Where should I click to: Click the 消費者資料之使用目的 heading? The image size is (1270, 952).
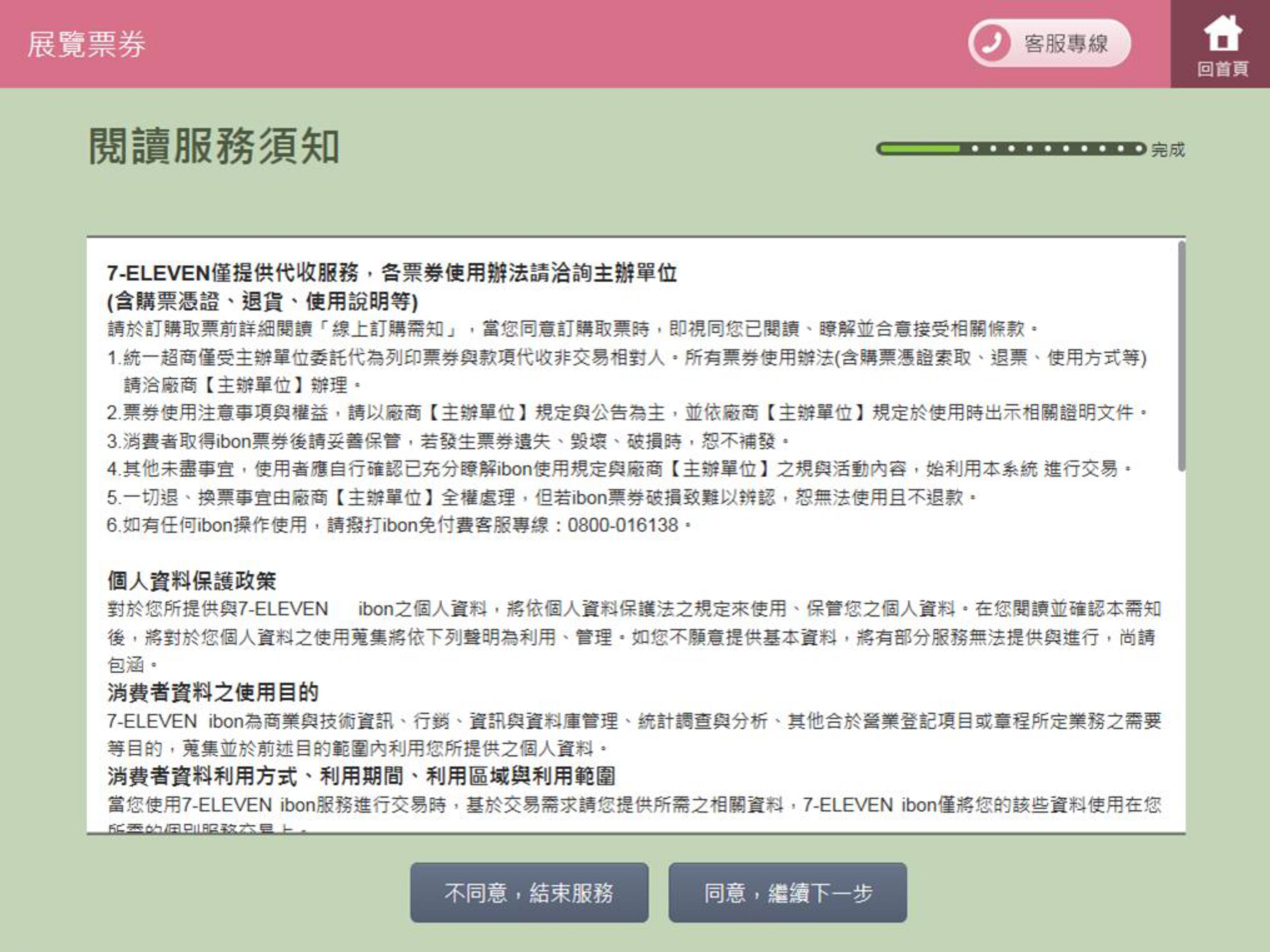(213, 692)
